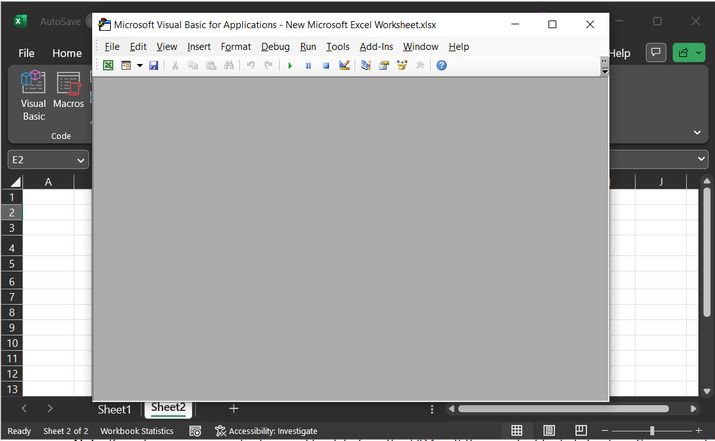Click the macro recording status bar icon
Image resolution: width=715 pixels, height=441 pixels.
[x=195, y=431]
